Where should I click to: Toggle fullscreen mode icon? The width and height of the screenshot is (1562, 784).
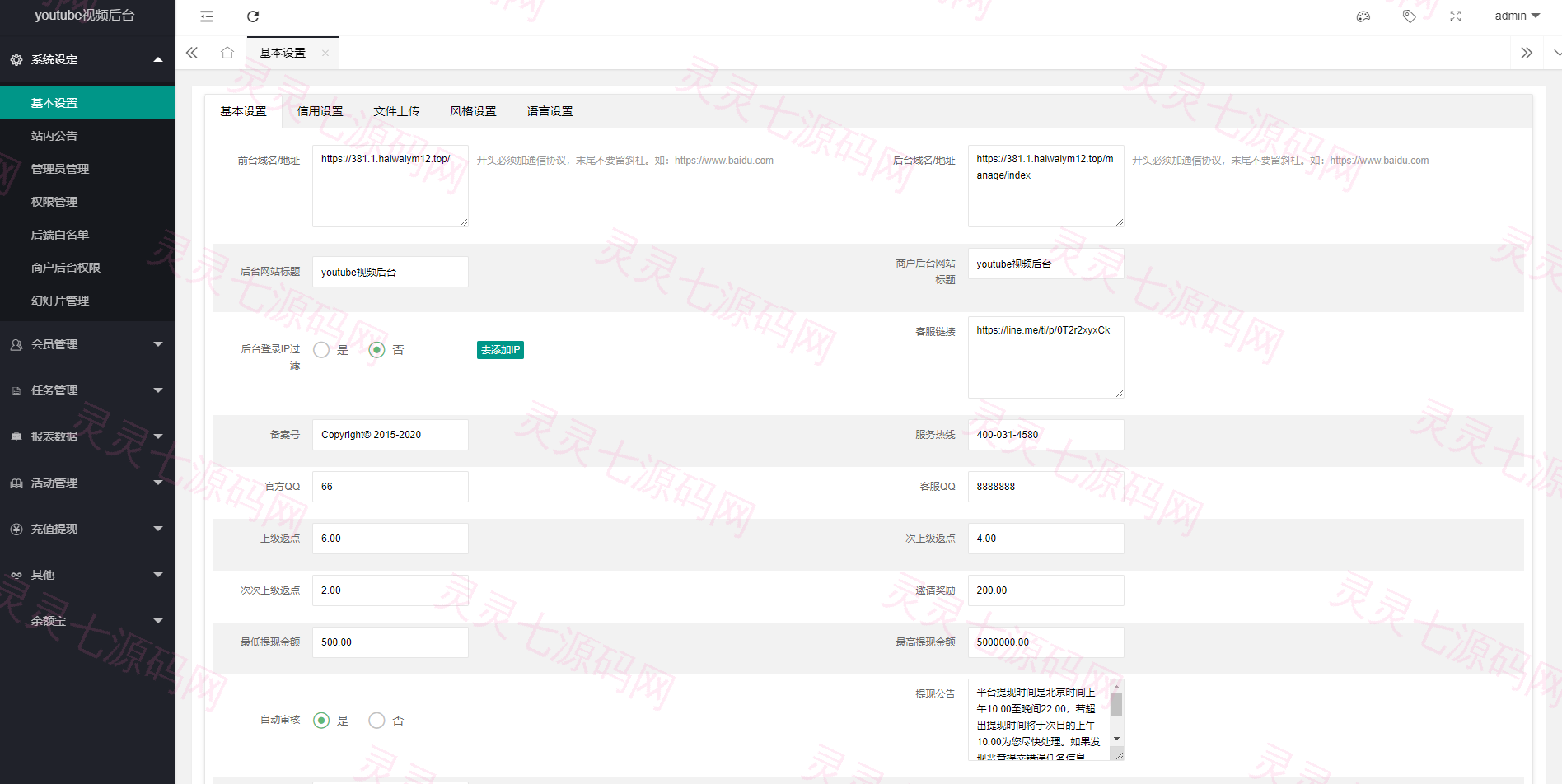coord(1456,16)
